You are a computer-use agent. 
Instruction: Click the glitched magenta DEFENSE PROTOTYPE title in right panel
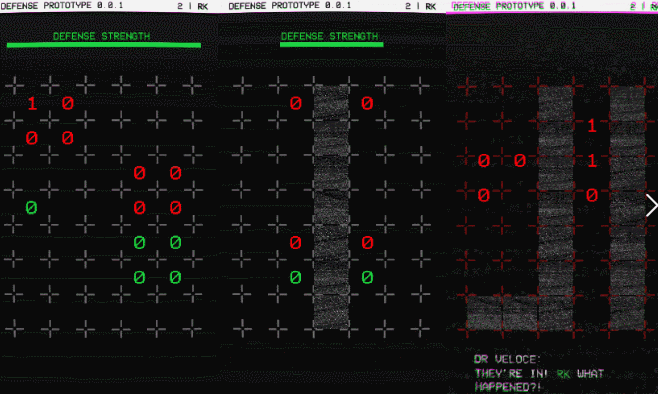pyautogui.click(x=514, y=6)
